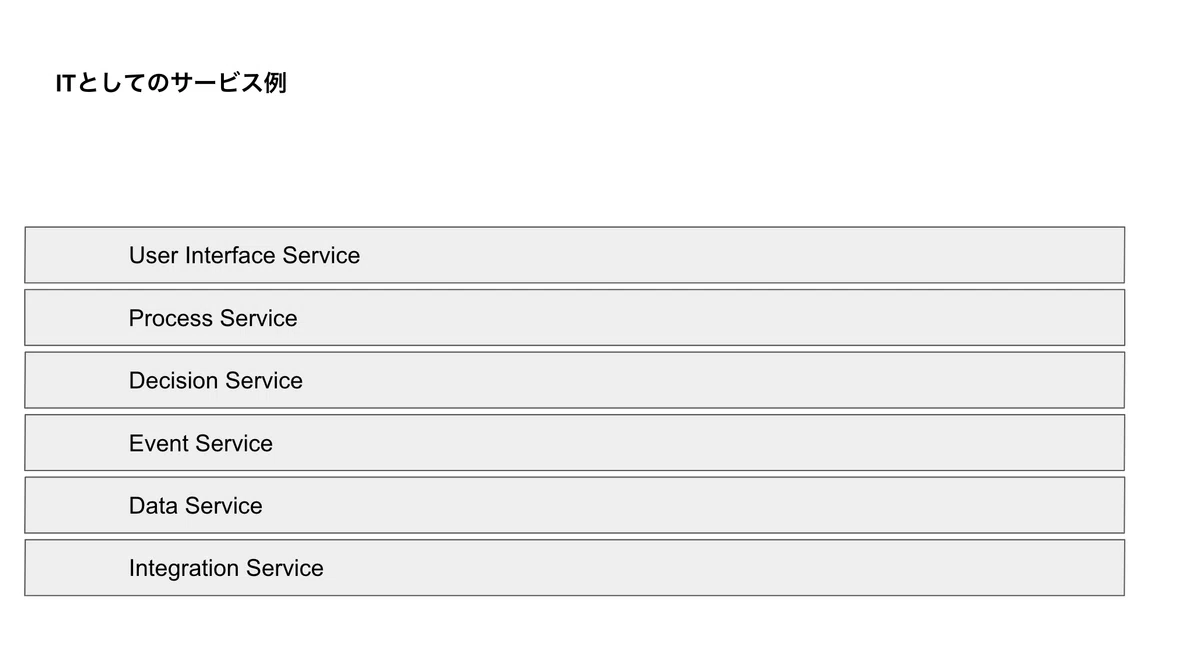The height and width of the screenshot is (672, 1200).
Task: Select the Event Service box
Action: click(574, 443)
